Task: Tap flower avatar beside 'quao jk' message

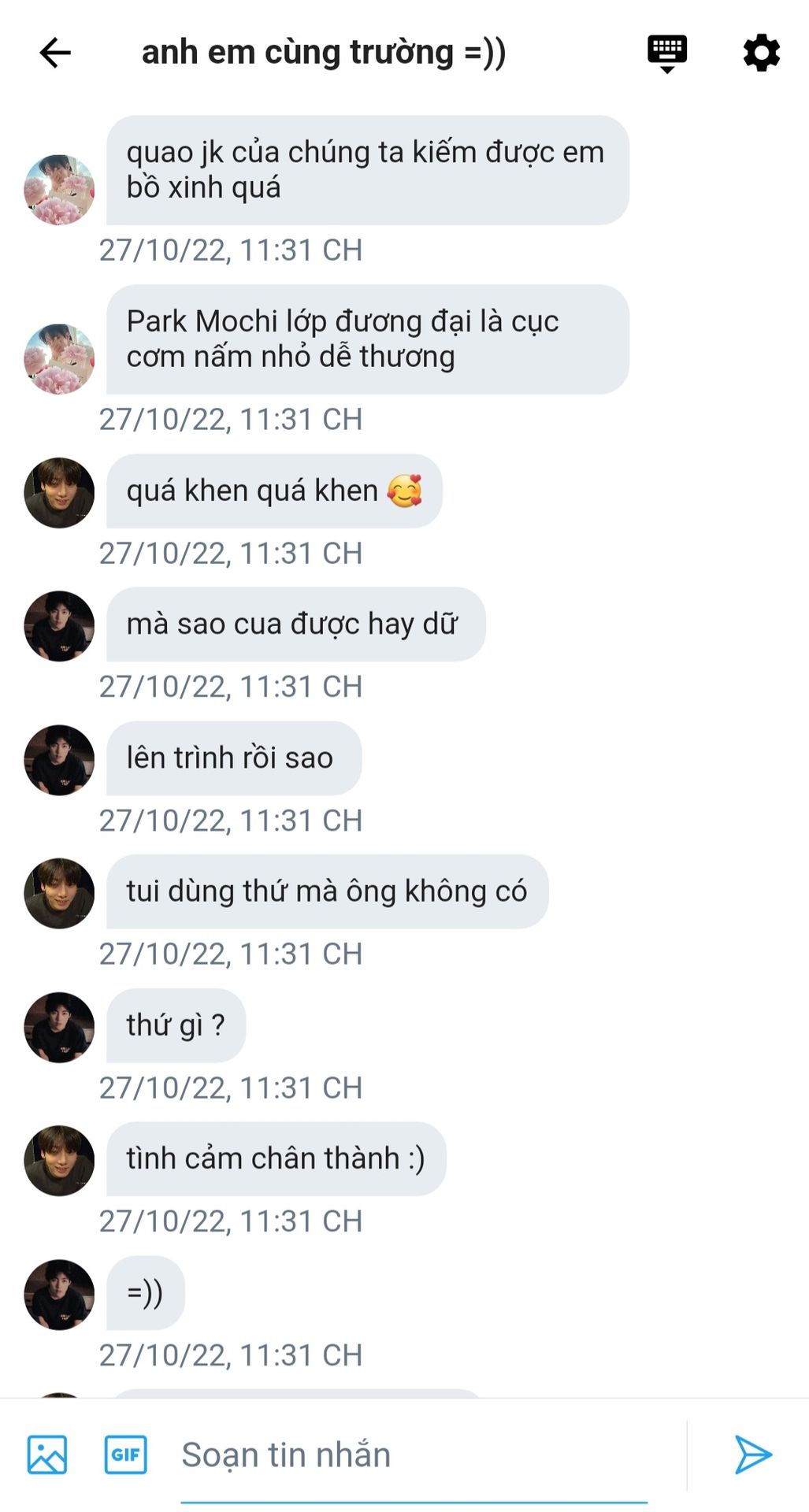Action: (x=59, y=190)
